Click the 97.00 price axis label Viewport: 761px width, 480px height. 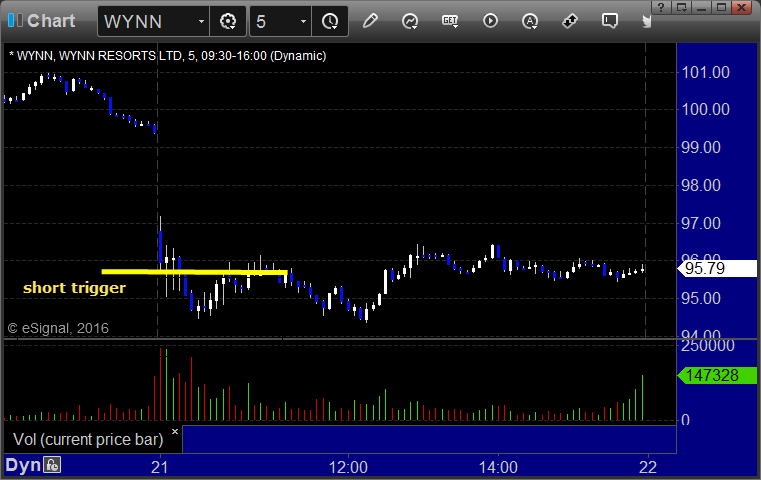pos(701,223)
